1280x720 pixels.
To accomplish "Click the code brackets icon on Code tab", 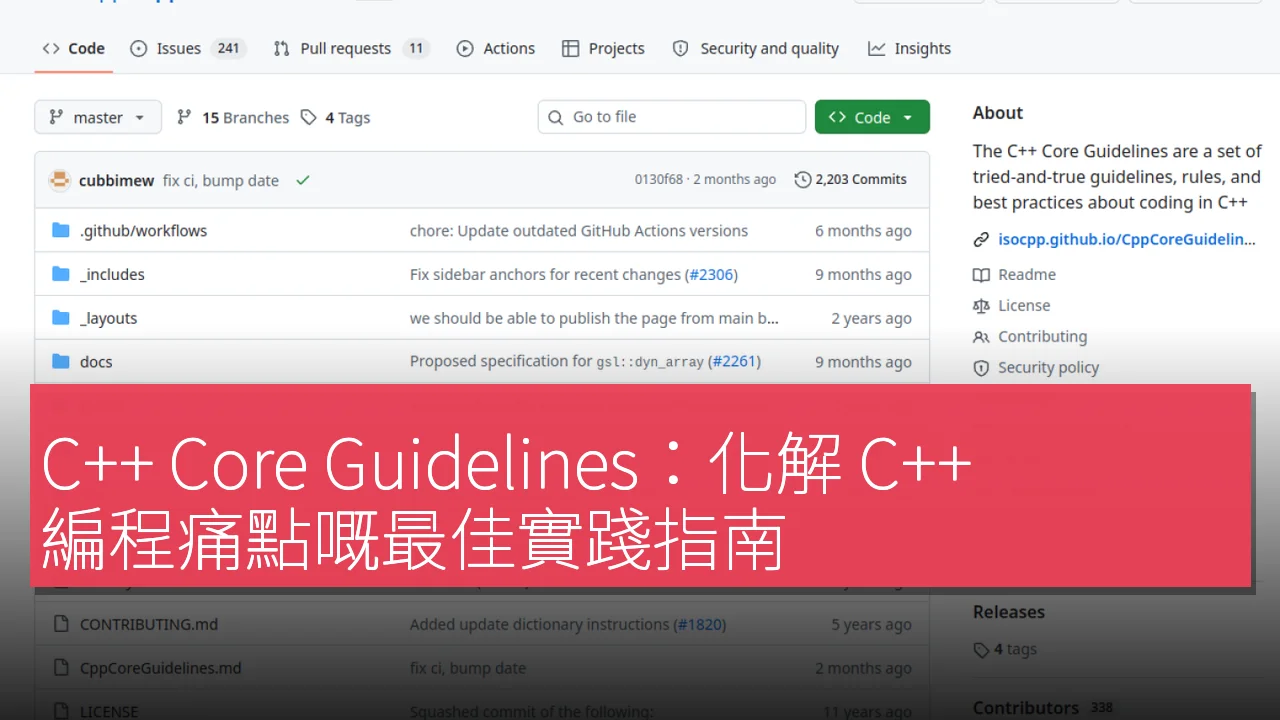I will (51, 48).
